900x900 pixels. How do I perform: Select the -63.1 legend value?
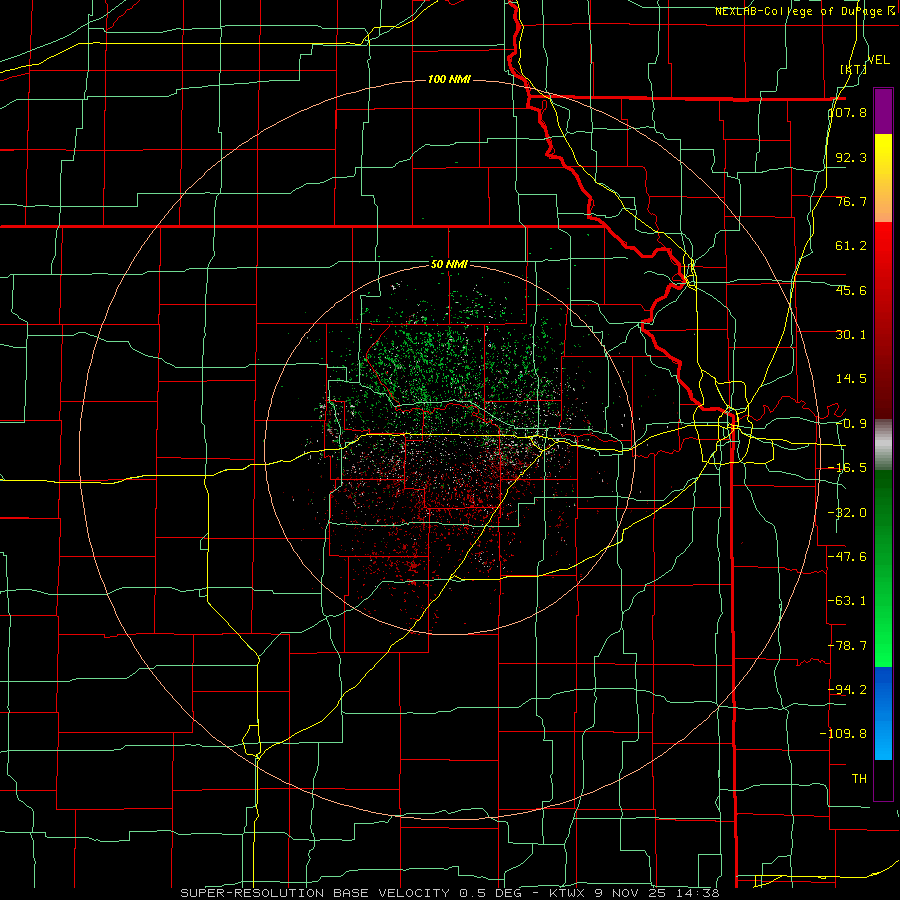(x=847, y=601)
